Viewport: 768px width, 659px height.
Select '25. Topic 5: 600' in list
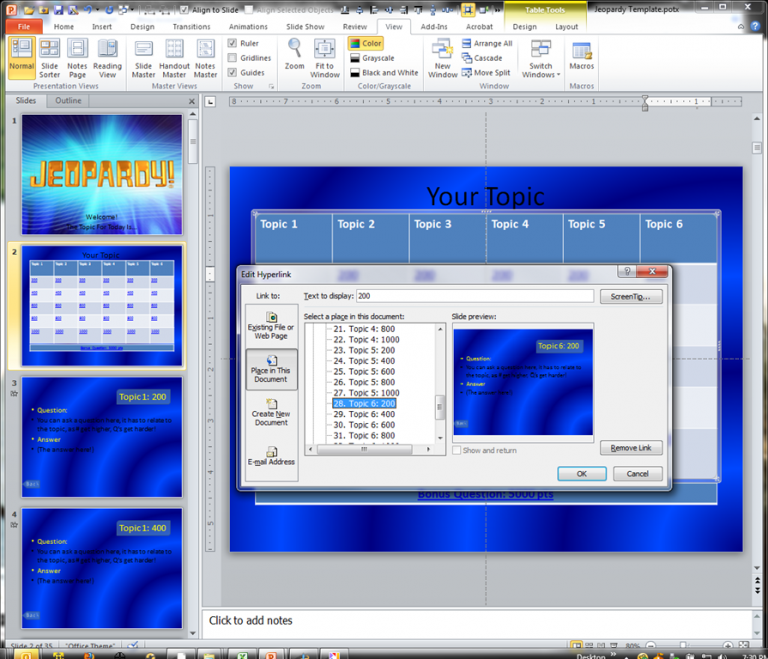point(364,371)
